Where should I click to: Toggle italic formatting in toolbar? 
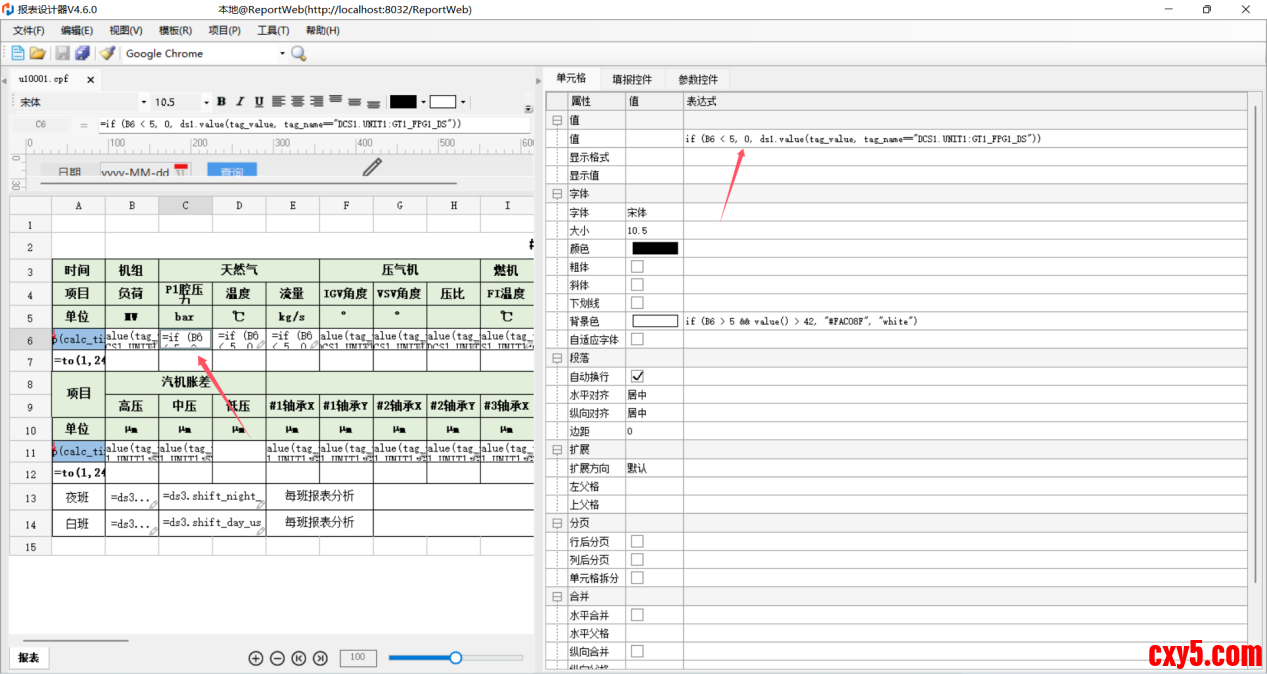pos(240,102)
